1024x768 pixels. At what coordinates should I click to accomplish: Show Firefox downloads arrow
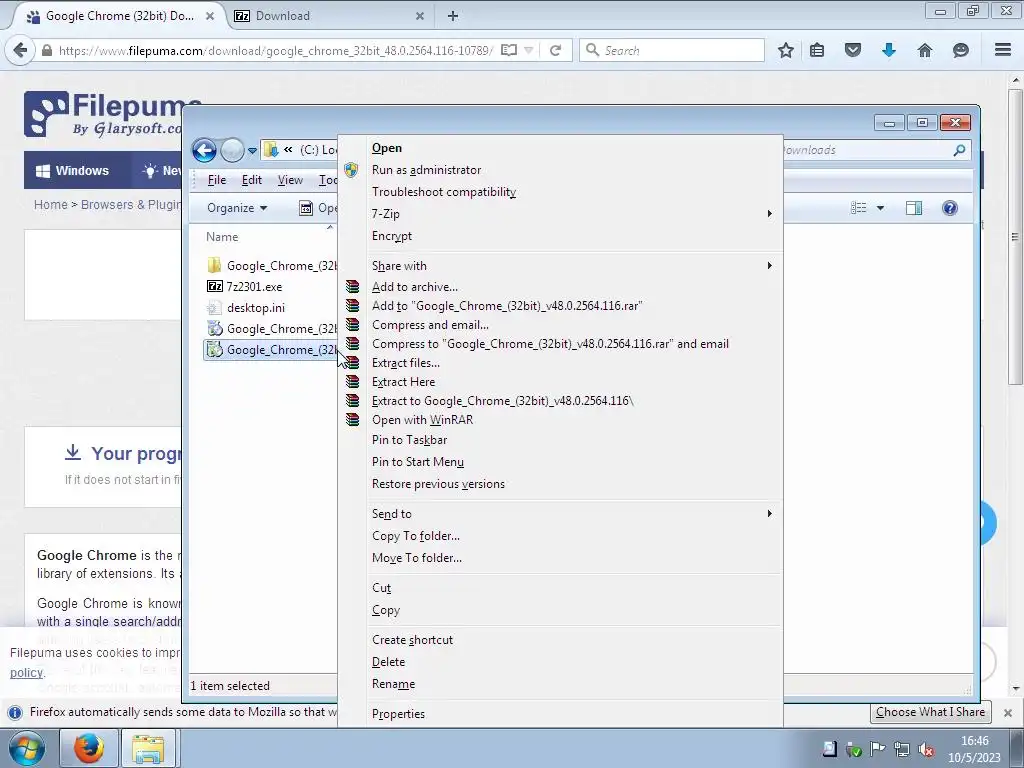point(888,50)
